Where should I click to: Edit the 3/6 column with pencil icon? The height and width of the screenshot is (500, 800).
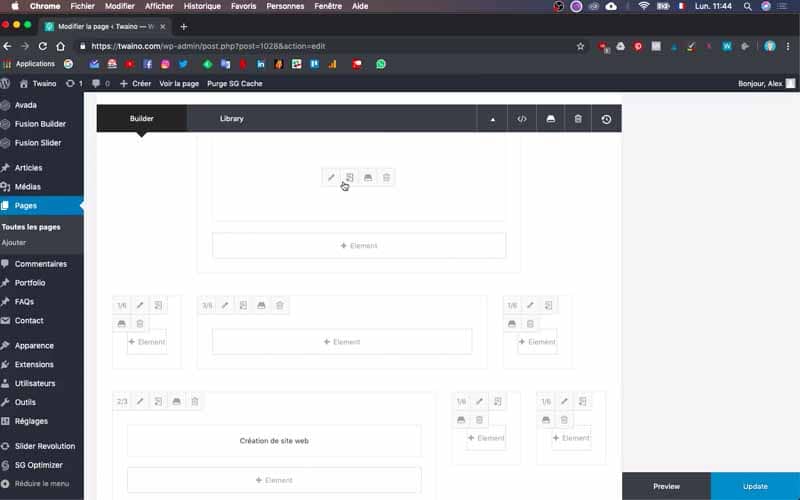point(225,305)
